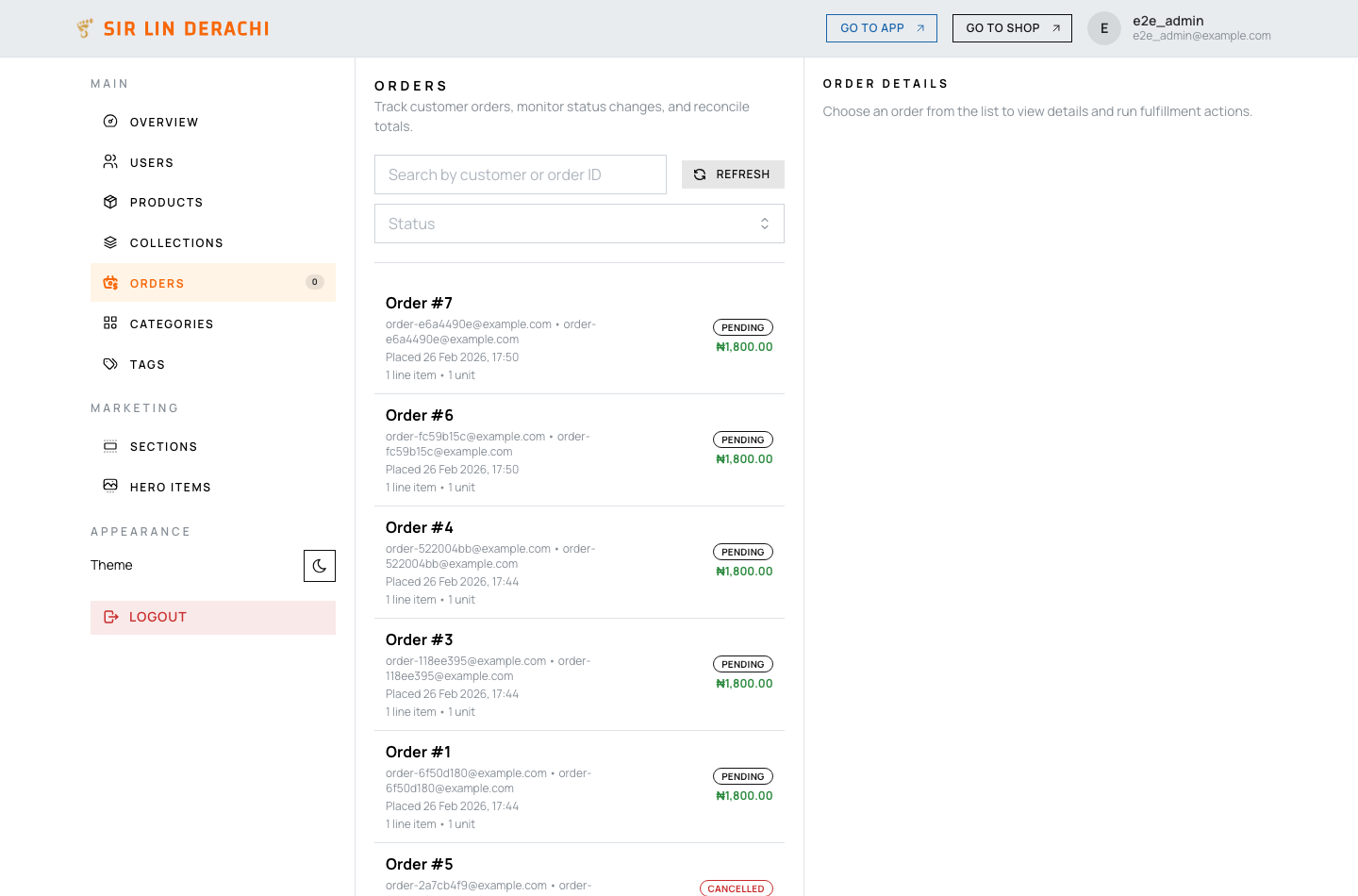Focus the order search field
The image size is (1358, 896).
pos(521,174)
